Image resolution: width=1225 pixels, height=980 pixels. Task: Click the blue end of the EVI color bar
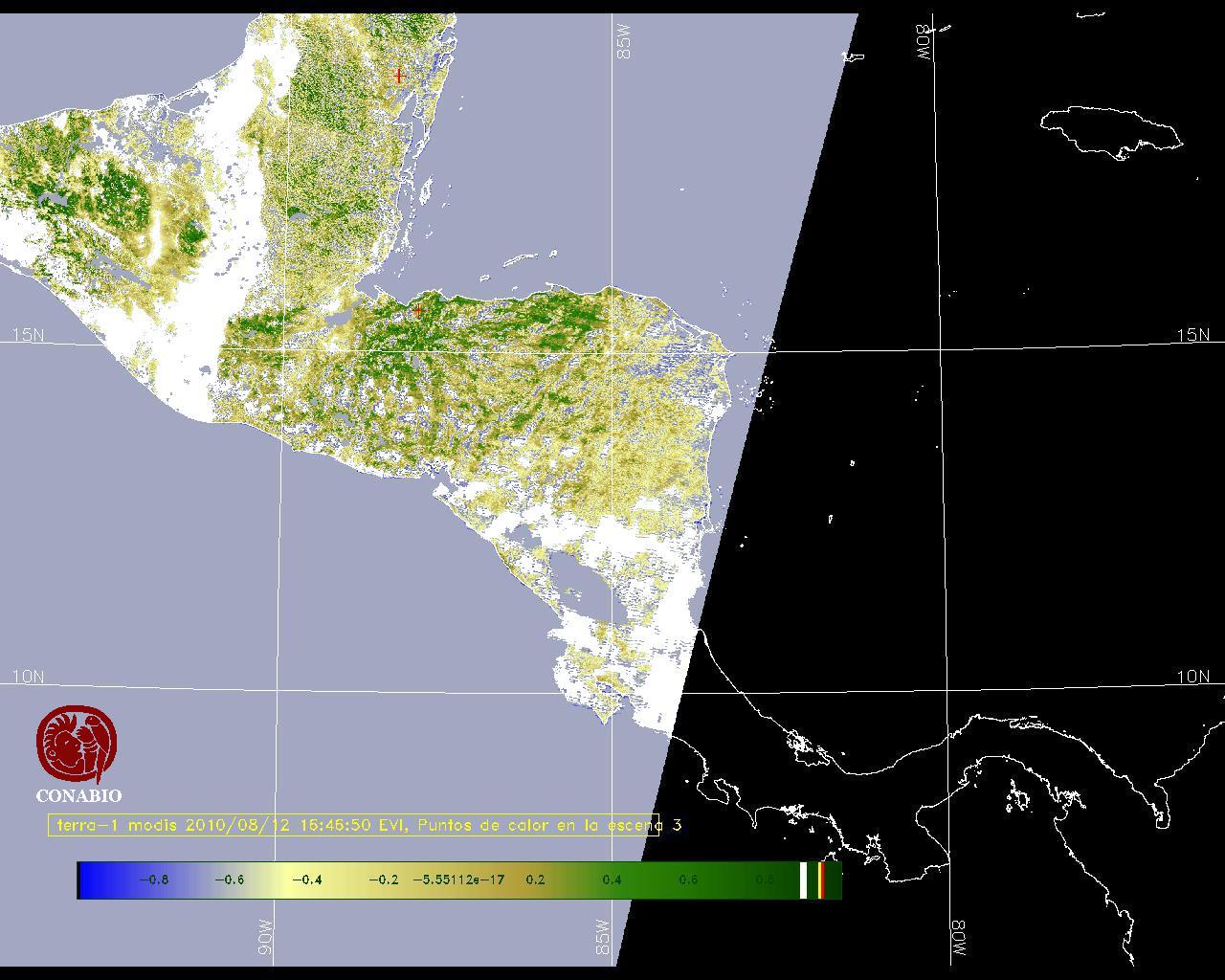(93, 880)
